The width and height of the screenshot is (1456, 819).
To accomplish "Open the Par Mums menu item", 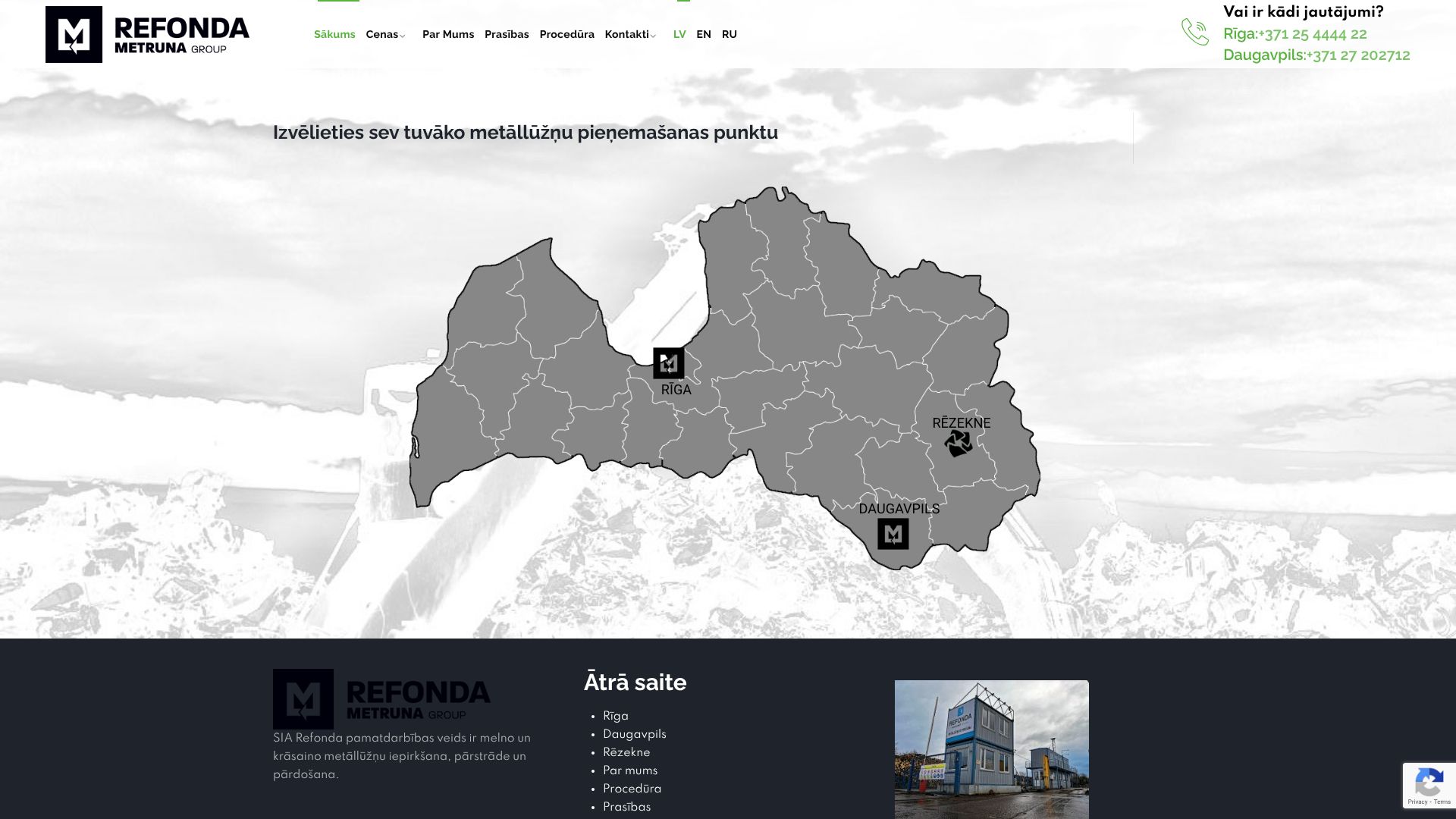I will (x=447, y=34).
